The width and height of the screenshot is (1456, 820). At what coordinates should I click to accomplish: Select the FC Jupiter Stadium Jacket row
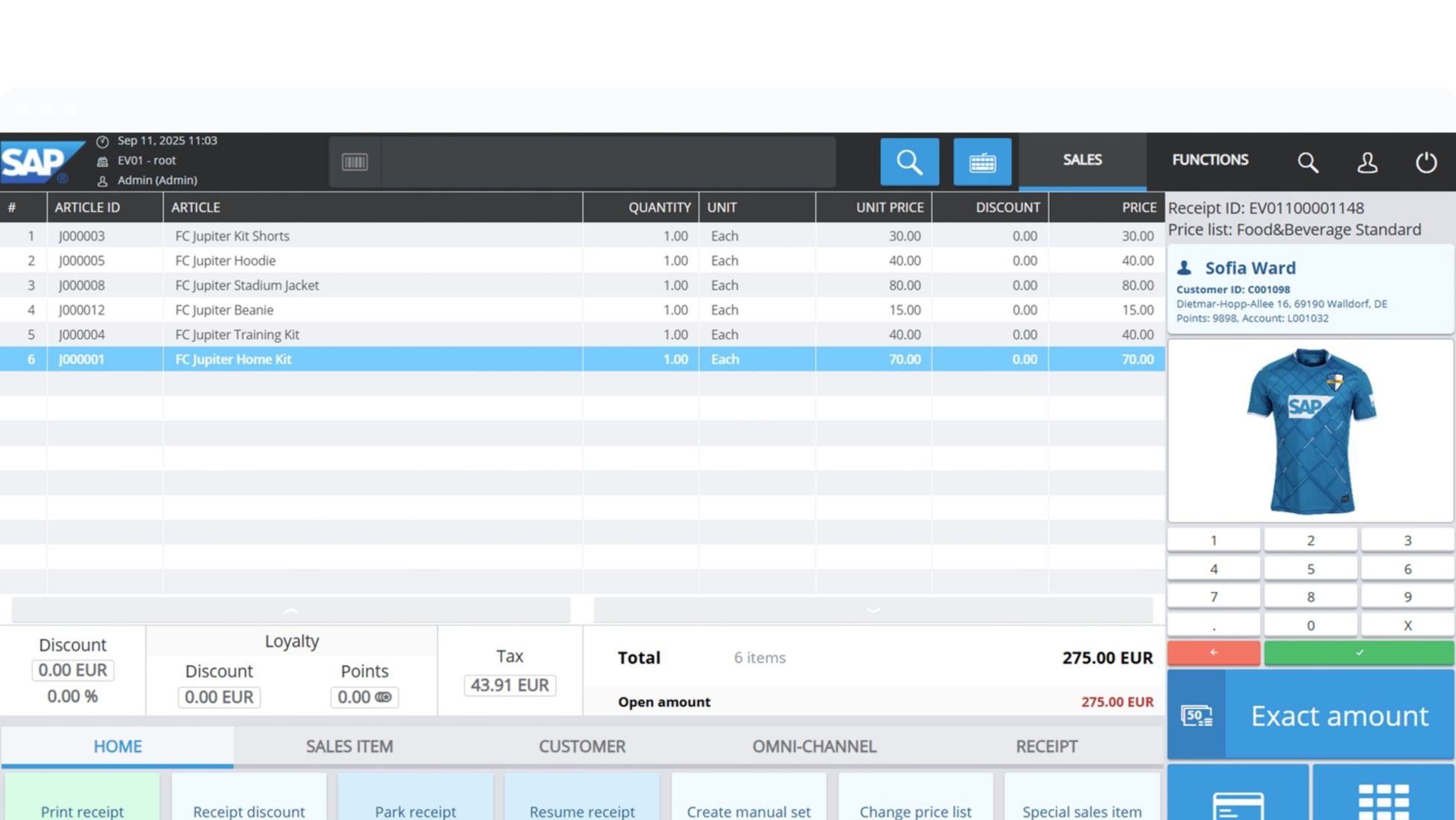pos(247,285)
